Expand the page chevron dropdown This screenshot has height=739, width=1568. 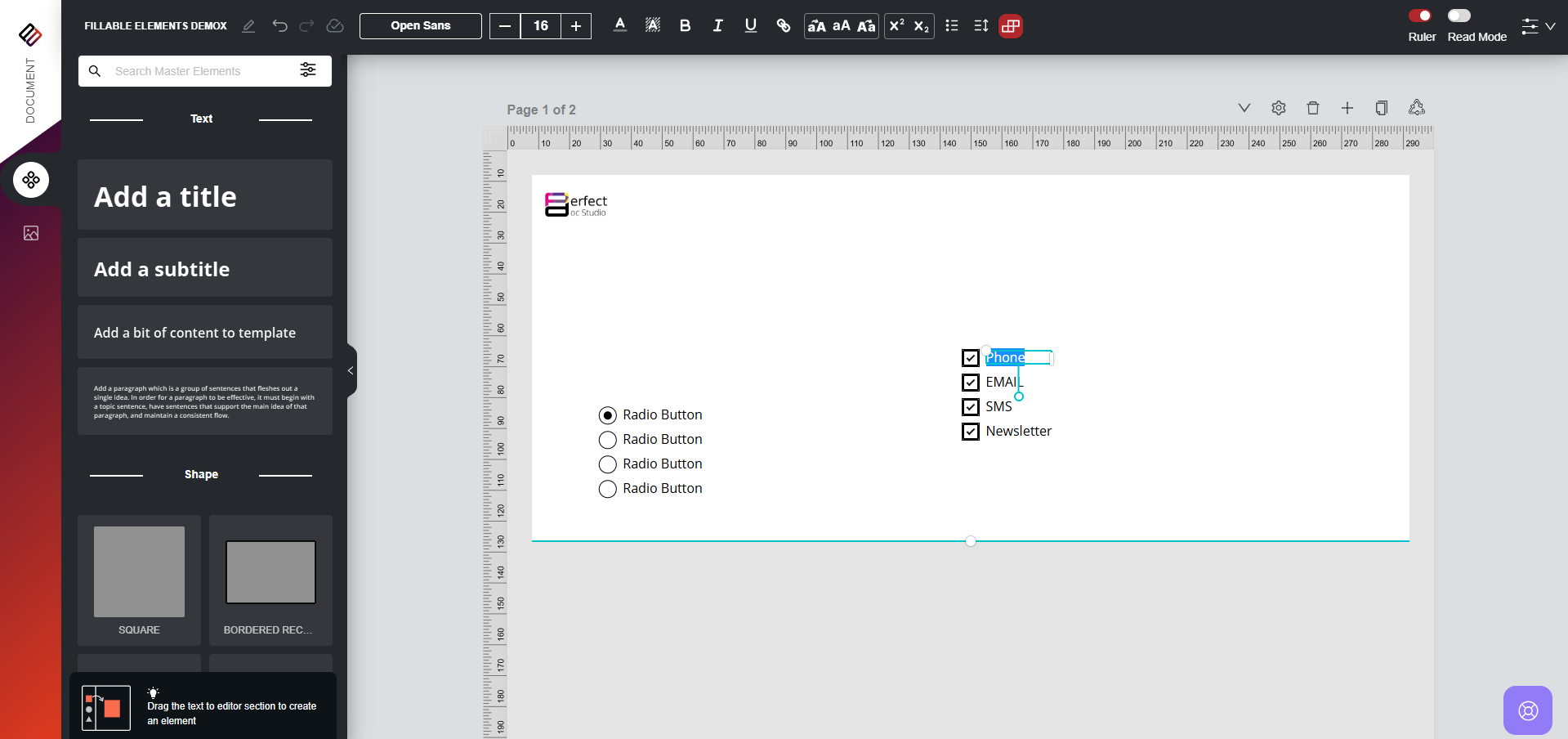point(1244,108)
